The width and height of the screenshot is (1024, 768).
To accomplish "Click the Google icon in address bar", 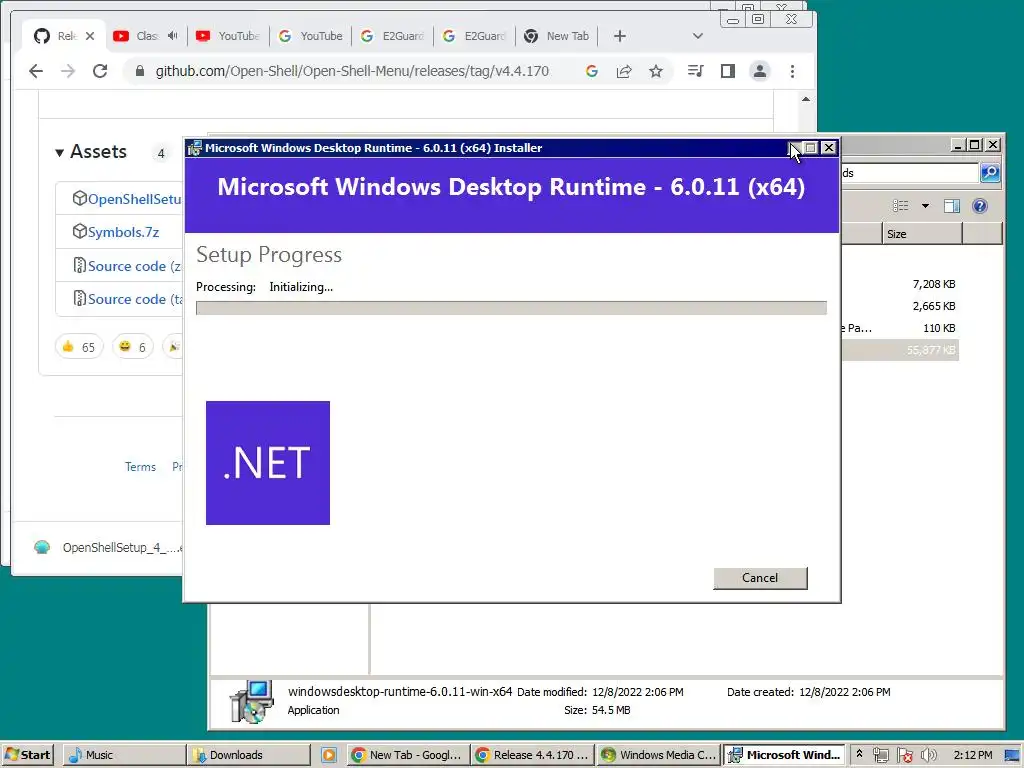I will (x=592, y=71).
